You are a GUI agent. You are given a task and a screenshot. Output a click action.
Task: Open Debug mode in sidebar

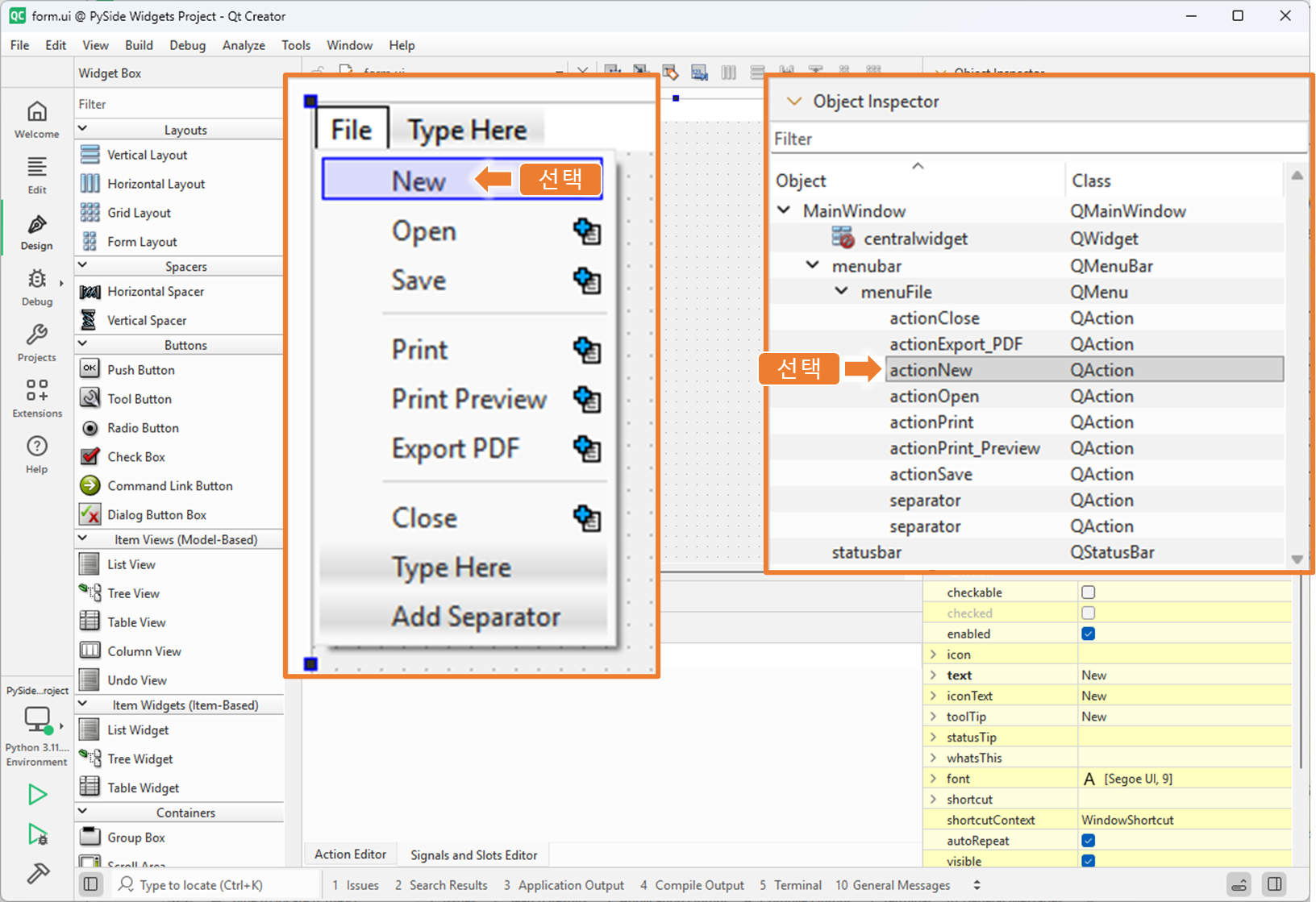click(x=37, y=288)
